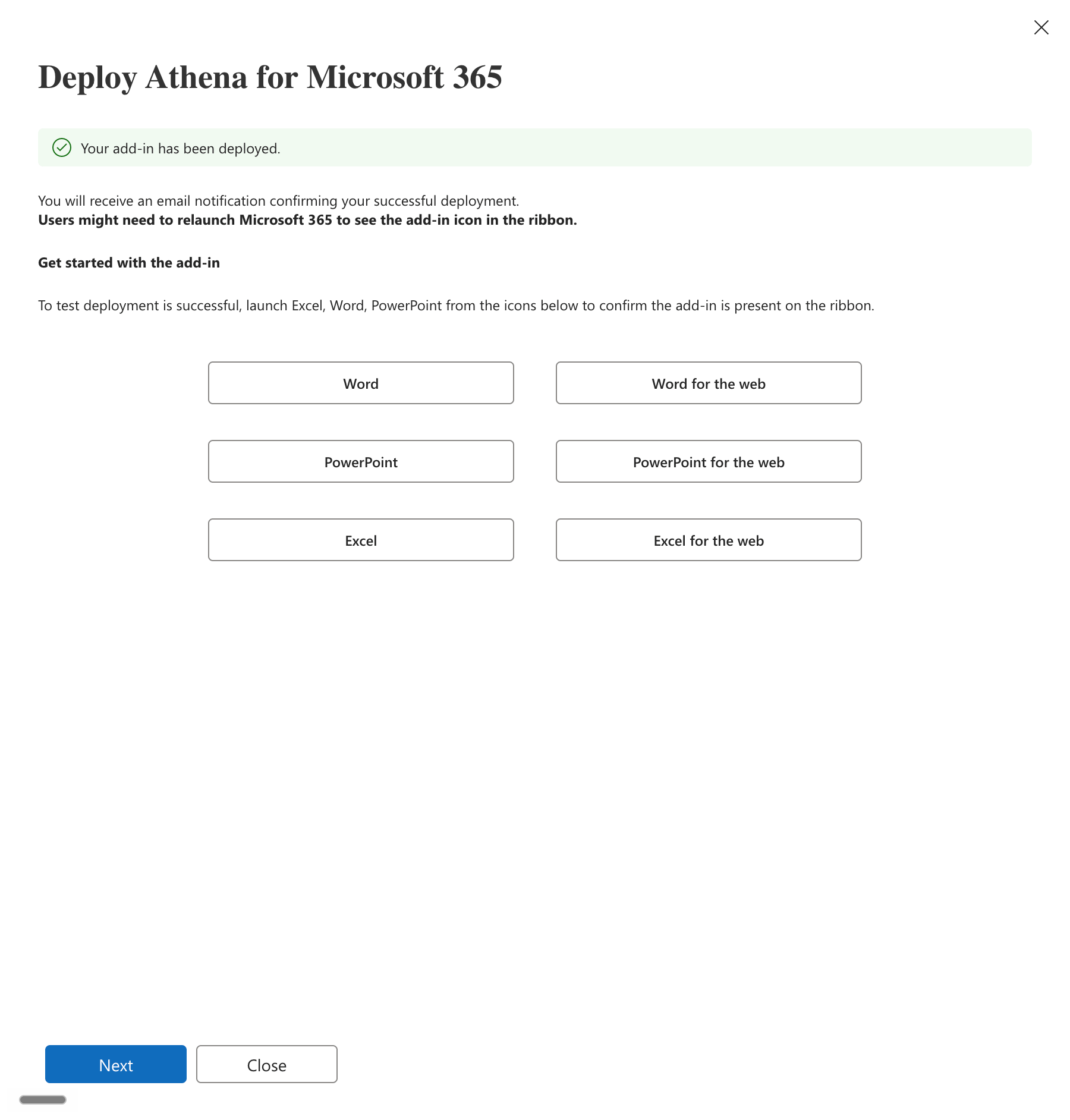Open Word for the web
1070x1120 pixels.
click(x=709, y=383)
